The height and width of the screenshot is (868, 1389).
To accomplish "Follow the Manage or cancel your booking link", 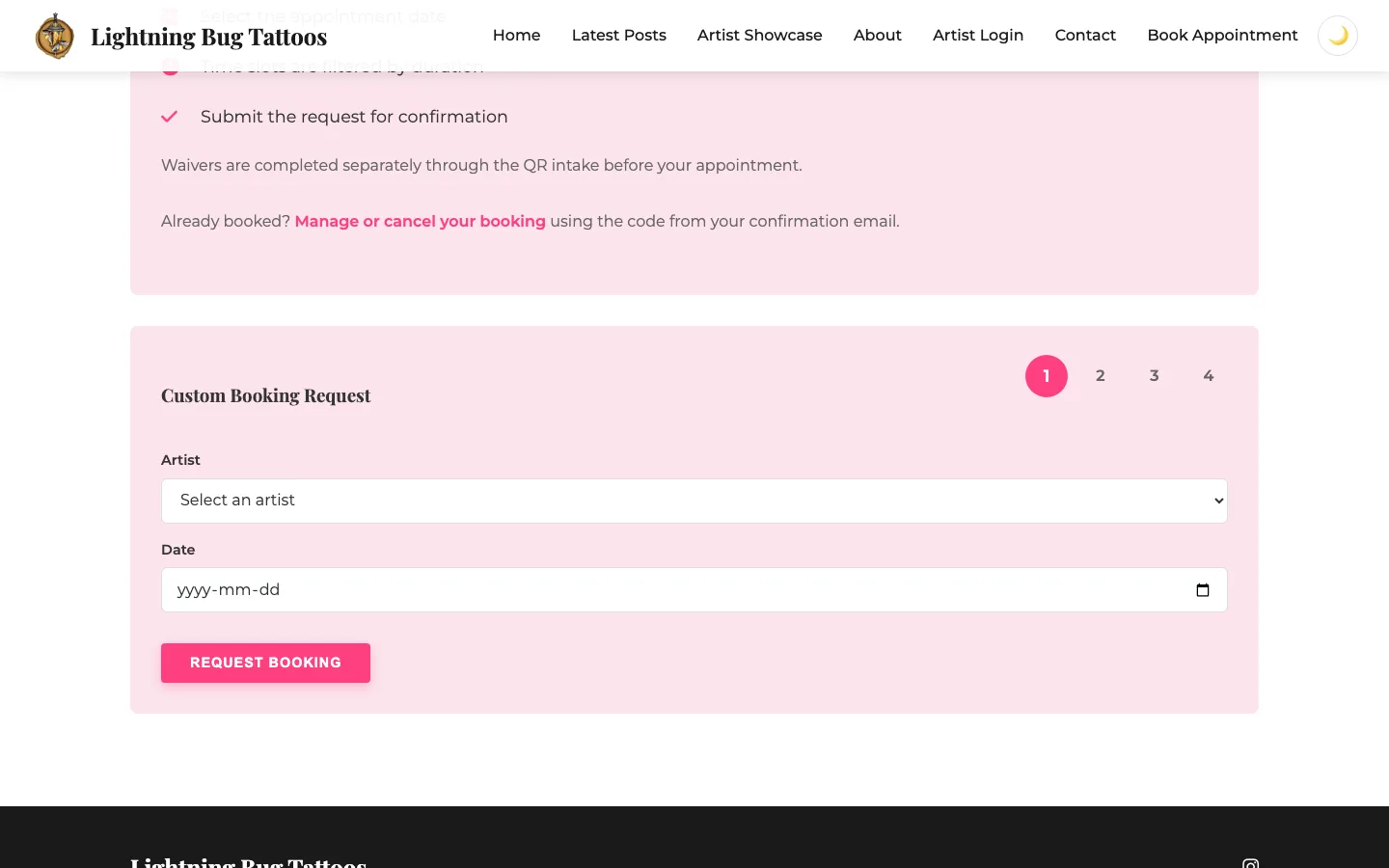I will (420, 221).
